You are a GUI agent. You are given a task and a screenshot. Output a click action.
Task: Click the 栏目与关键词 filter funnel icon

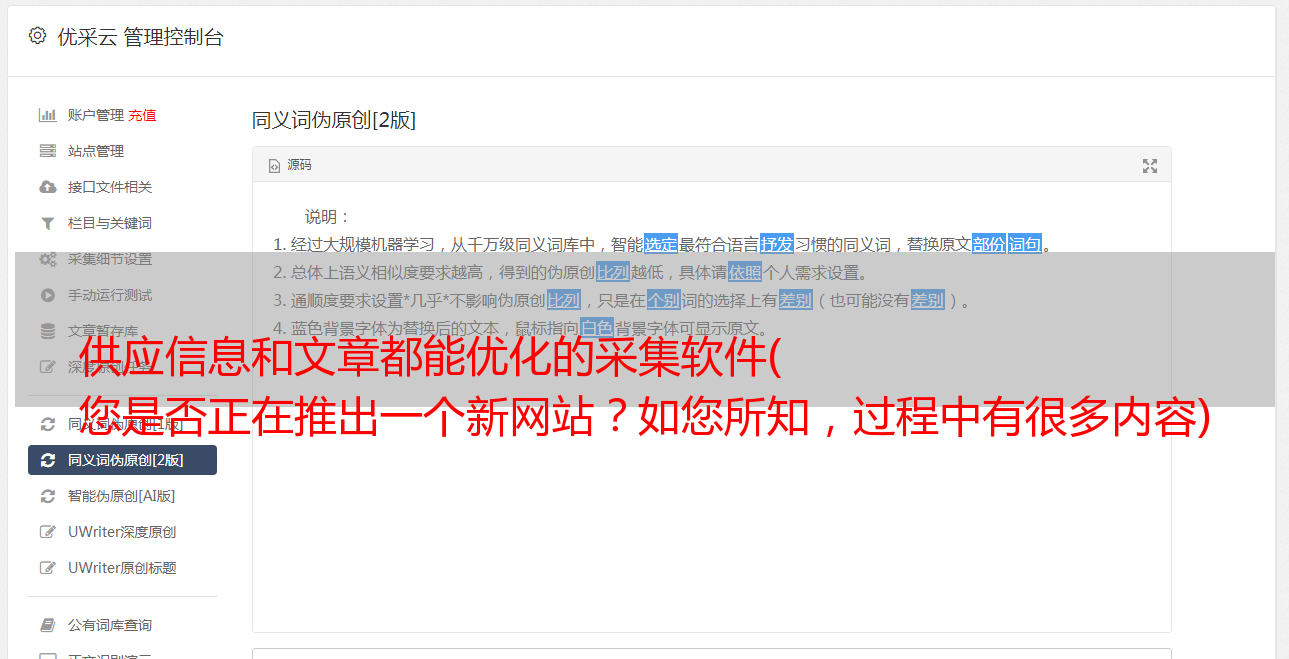[x=47, y=223]
